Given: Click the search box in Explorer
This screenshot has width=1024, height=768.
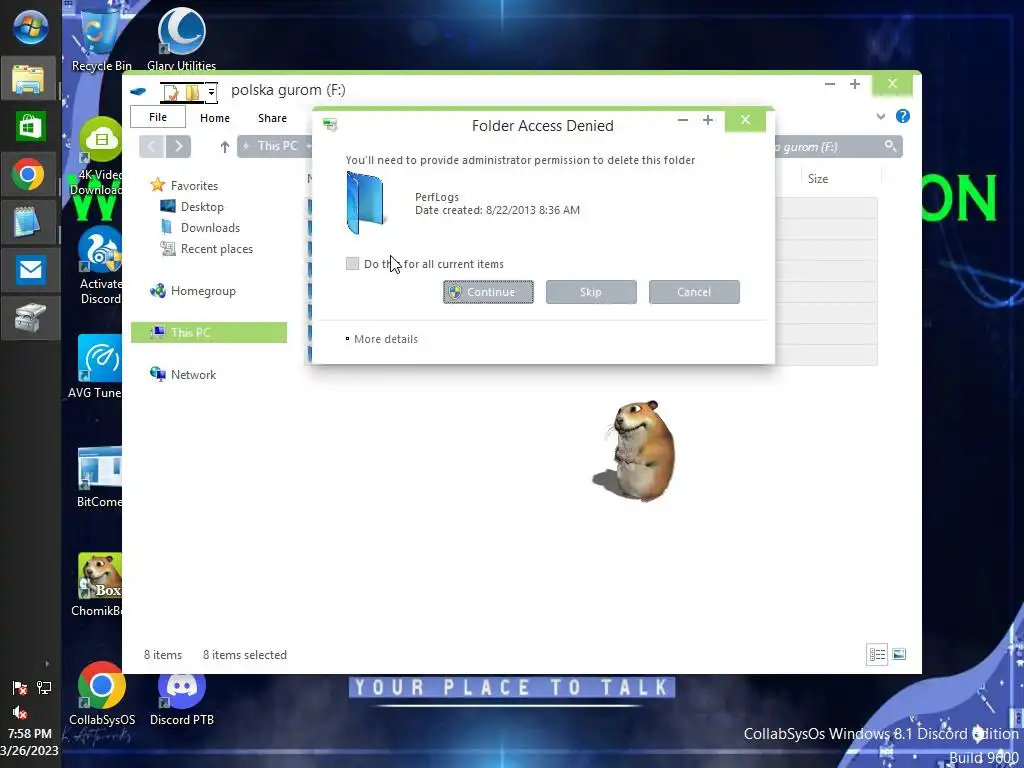Looking at the screenshot, I should [839, 146].
